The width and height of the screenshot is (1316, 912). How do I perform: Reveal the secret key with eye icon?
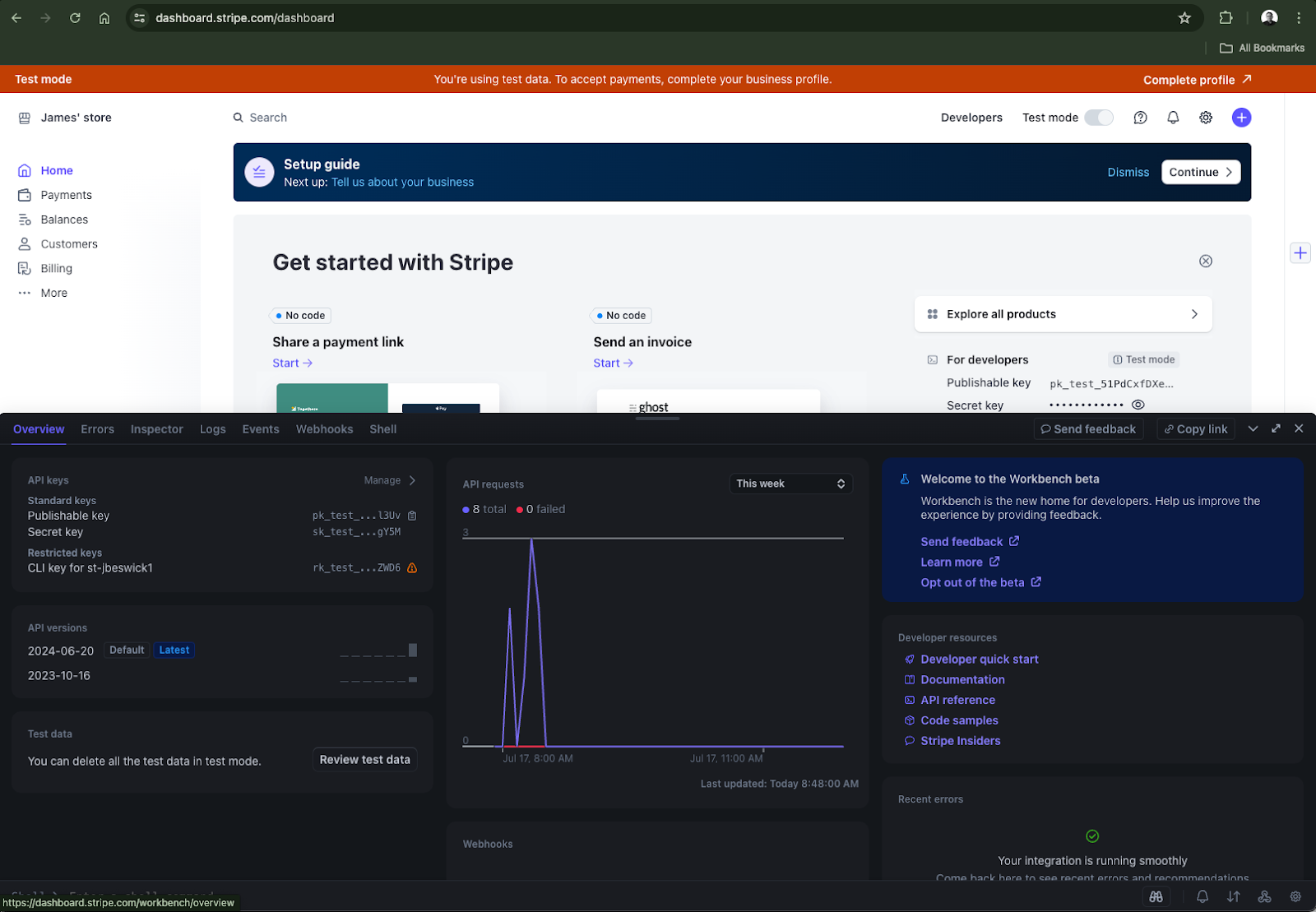tap(1138, 405)
